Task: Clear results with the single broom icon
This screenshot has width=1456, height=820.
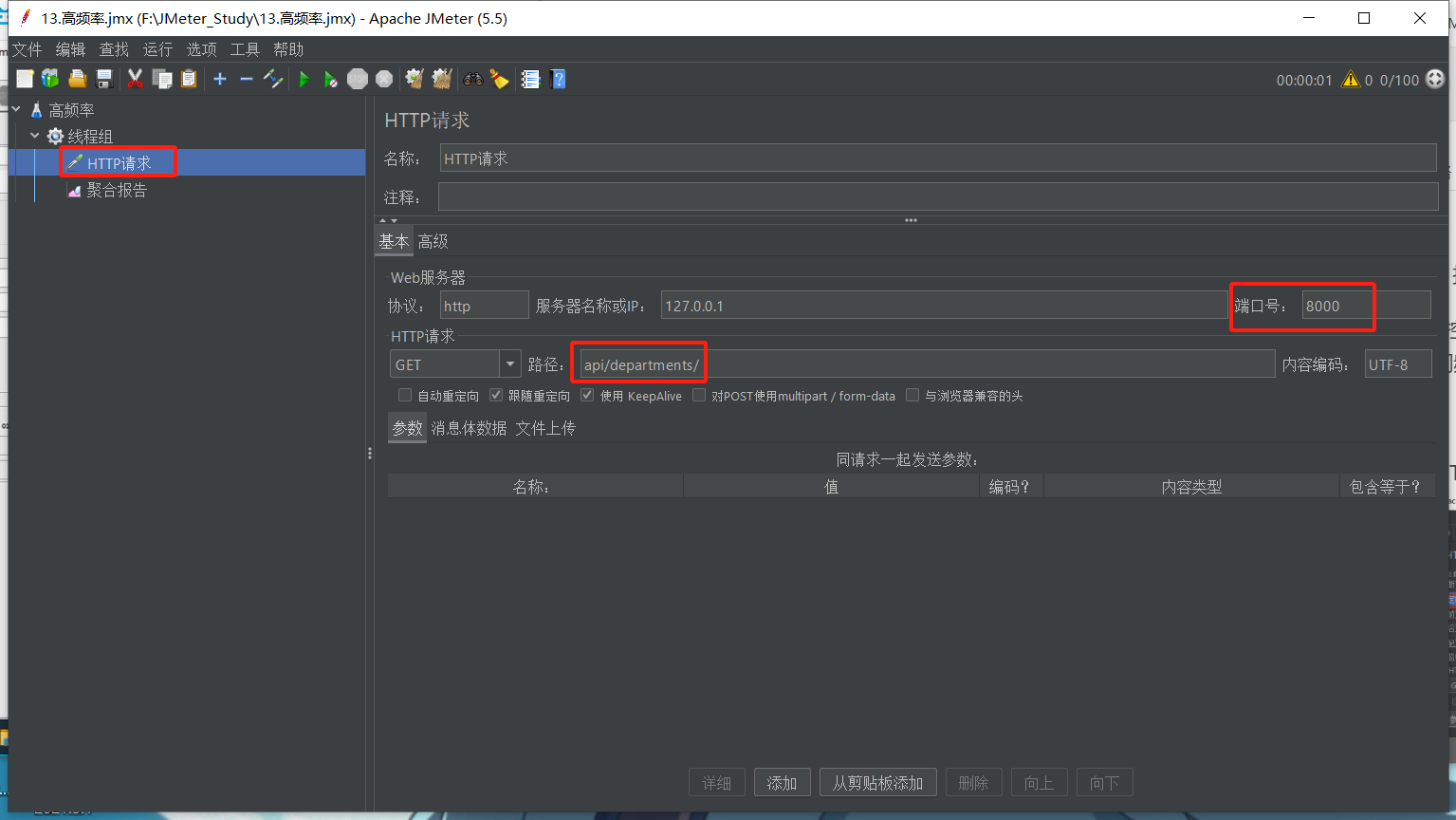Action: [x=415, y=79]
